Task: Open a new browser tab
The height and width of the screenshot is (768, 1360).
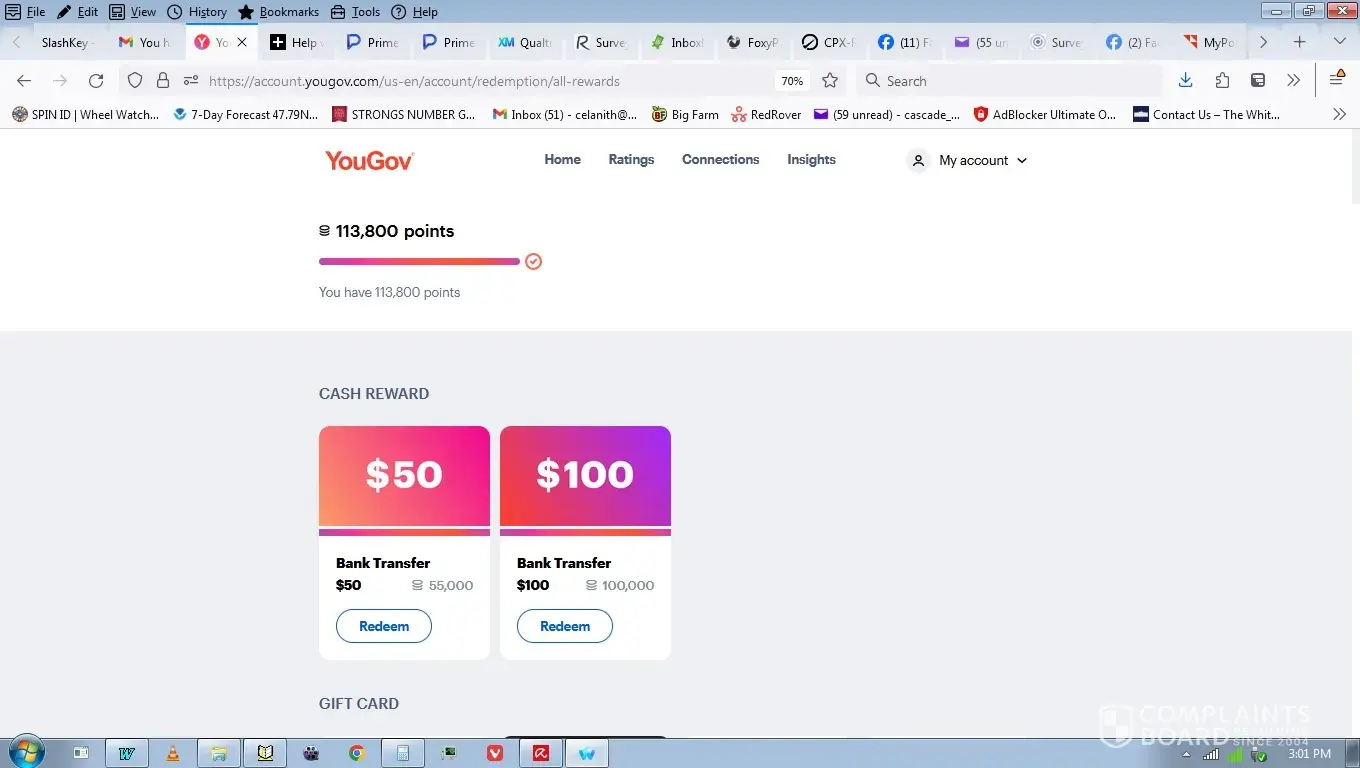Action: (x=1299, y=42)
